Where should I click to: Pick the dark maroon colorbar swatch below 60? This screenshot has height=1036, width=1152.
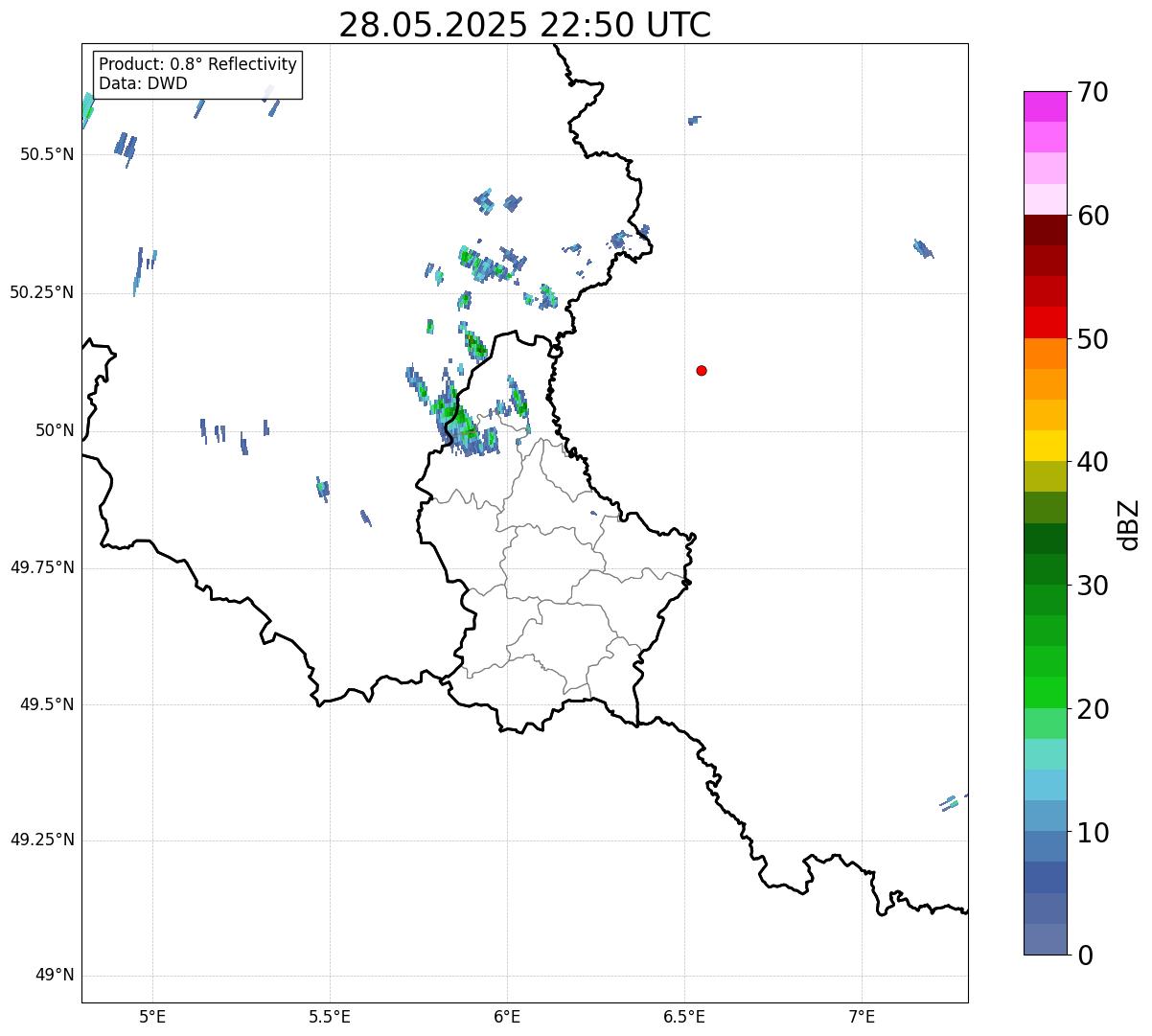point(1046,230)
